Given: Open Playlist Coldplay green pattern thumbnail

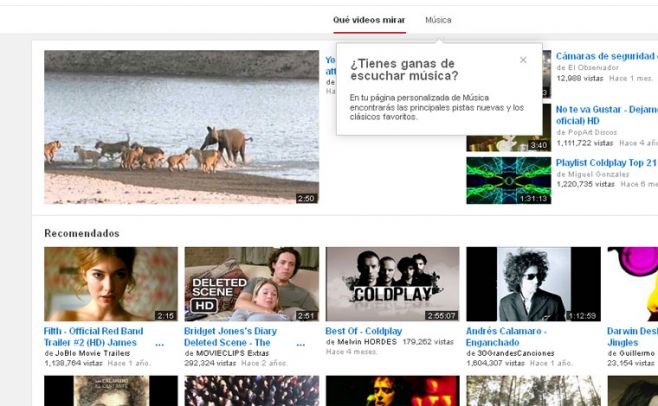Looking at the screenshot, I should [x=509, y=181].
